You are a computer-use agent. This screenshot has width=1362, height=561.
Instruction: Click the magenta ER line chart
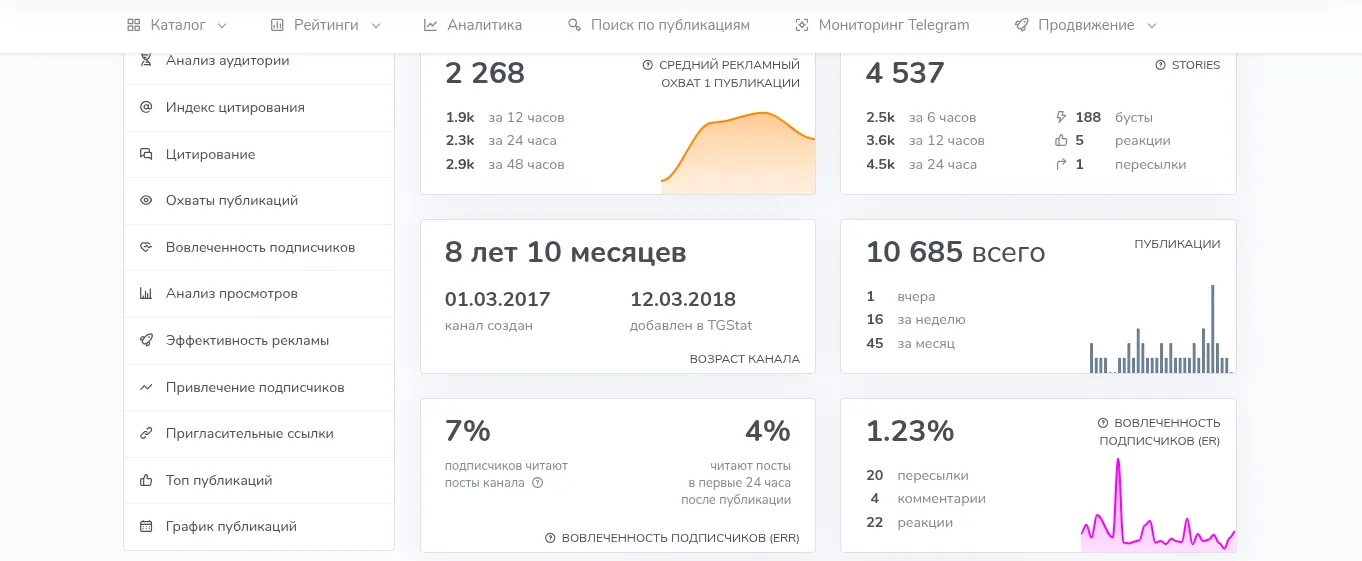click(1158, 504)
